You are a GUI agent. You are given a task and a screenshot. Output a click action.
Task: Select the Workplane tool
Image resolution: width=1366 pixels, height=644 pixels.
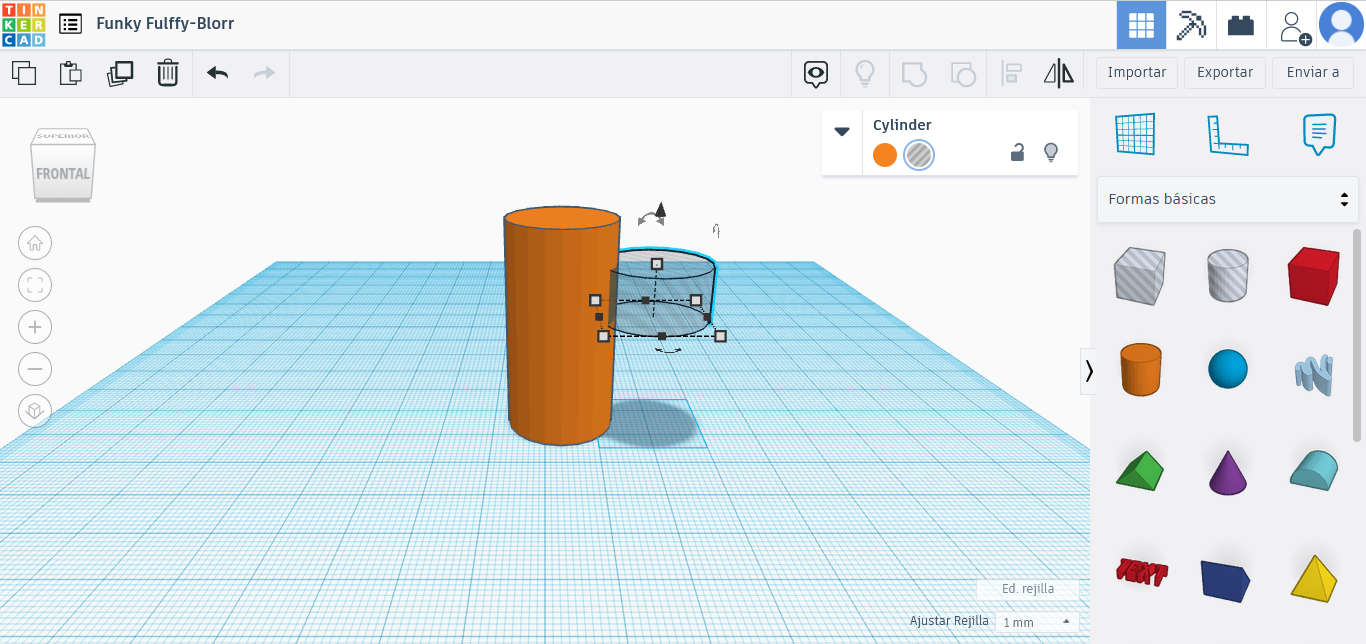coord(1135,134)
